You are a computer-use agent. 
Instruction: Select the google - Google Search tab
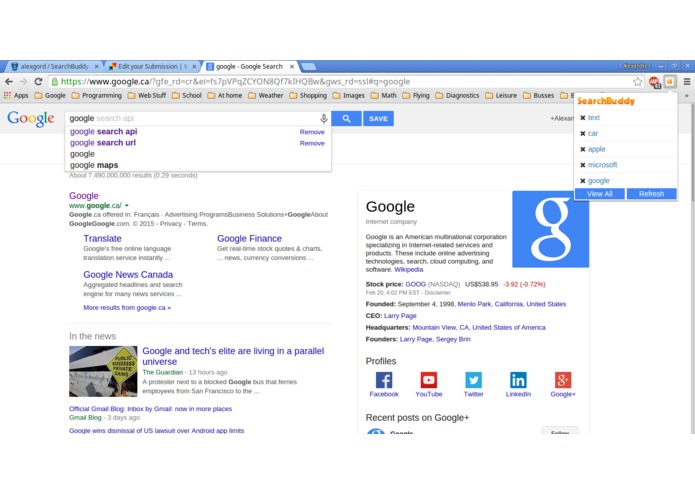(x=249, y=66)
